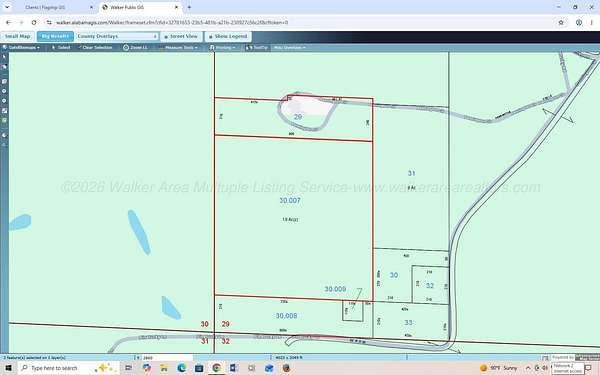Switch to Small Map view
Image resolution: width=600 pixels, height=375 pixels.
pyautogui.click(x=18, y=36)
